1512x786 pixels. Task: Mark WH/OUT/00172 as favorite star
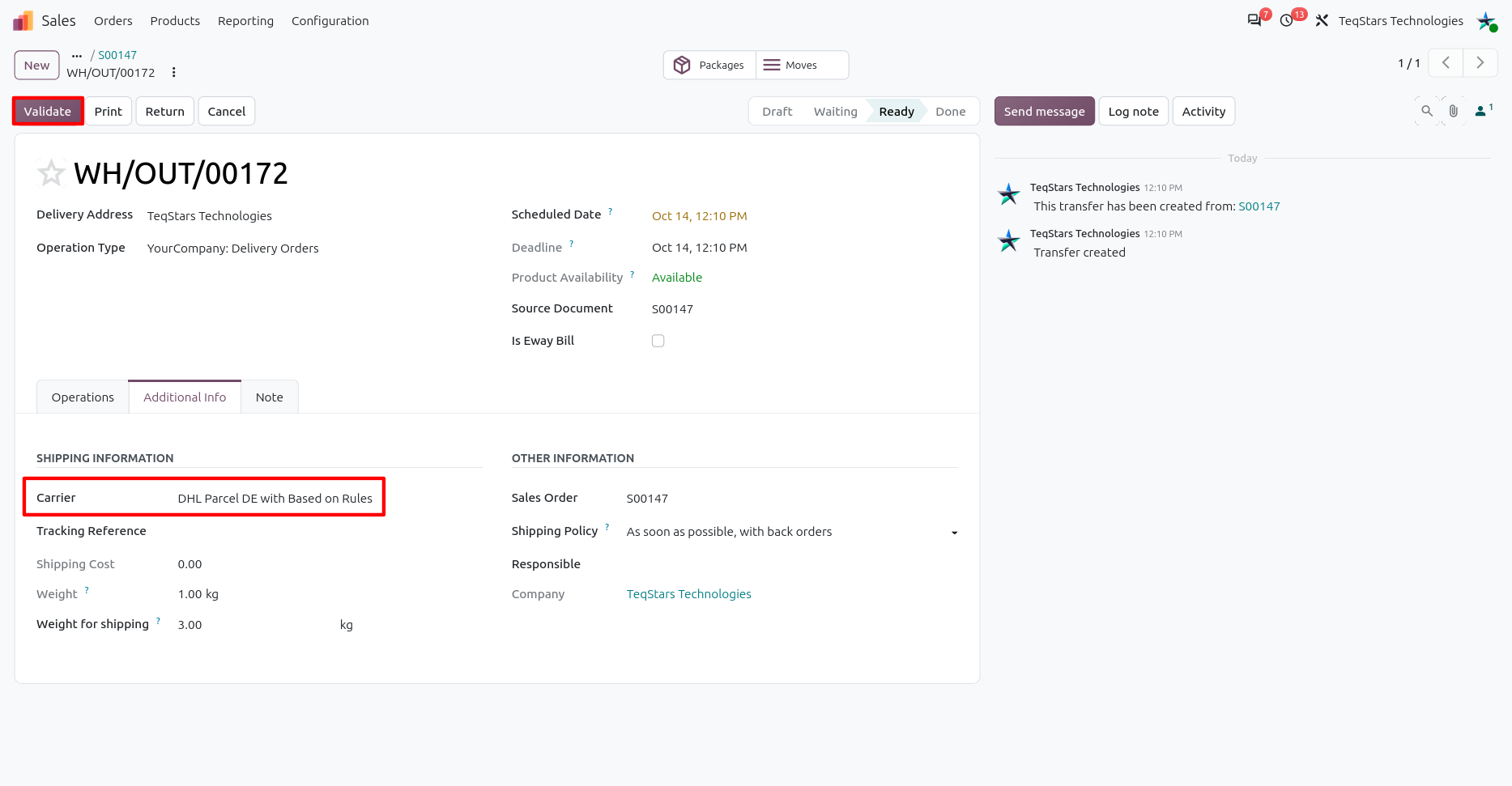click(51, 172)
